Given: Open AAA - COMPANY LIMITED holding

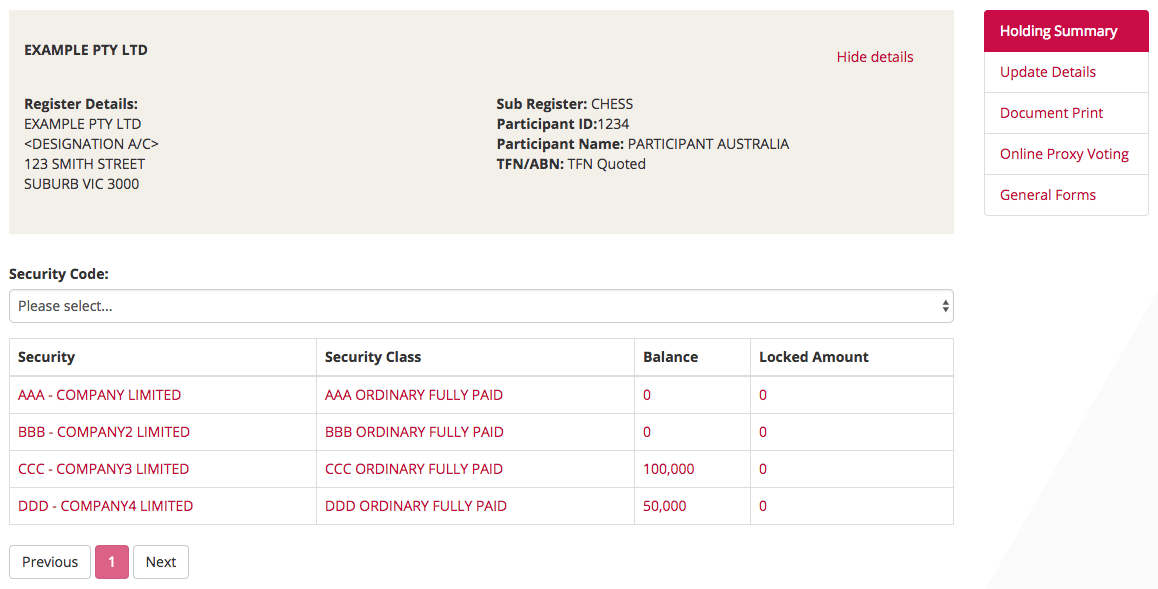Looking at the screenshot, I should coord(100,395).
